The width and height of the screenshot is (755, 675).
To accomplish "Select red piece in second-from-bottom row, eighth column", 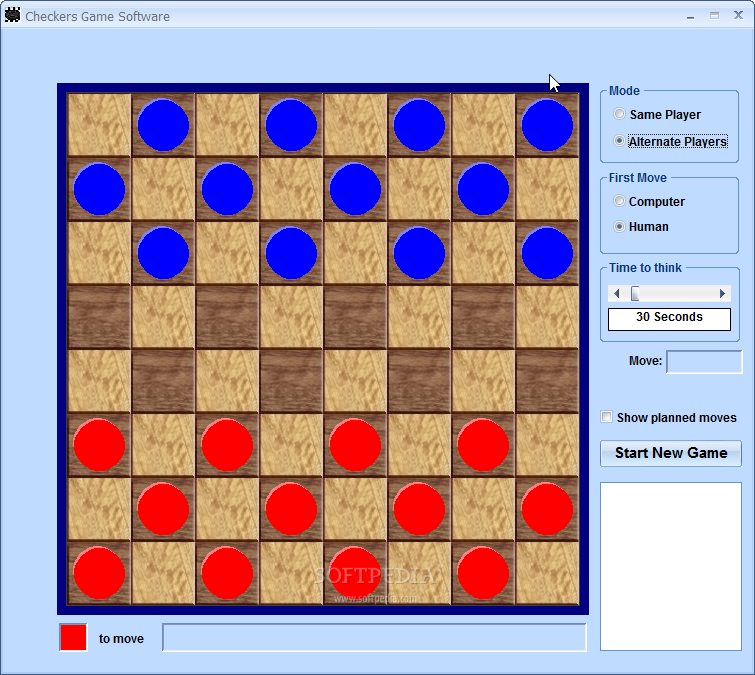I will (x=547, y=509).
